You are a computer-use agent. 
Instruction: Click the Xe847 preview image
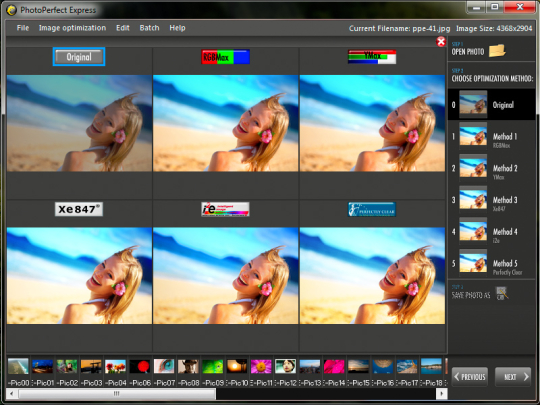79,276
